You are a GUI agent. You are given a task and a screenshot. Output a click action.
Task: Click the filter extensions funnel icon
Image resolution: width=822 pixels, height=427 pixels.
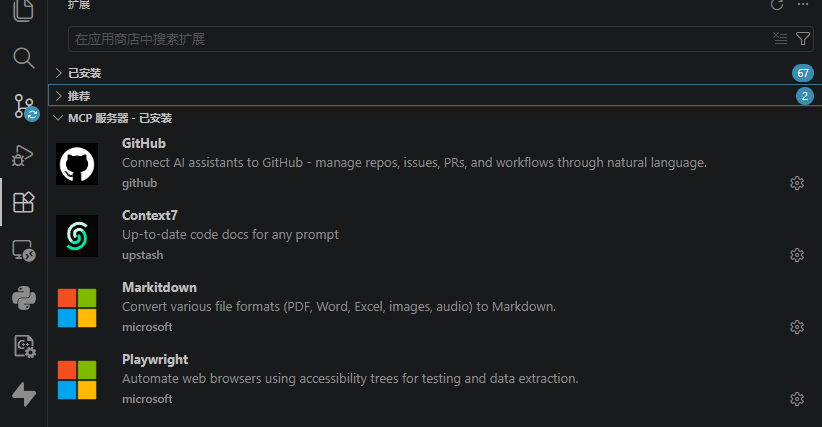click(x=803, y=39)
